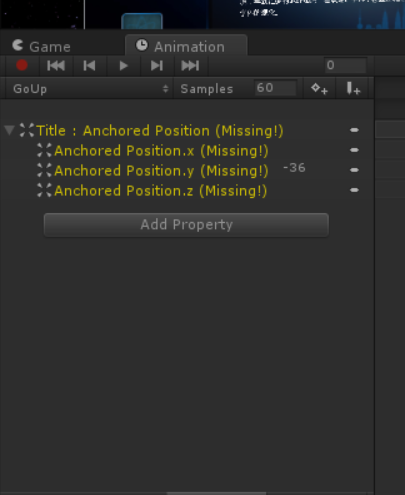
Task: Switch to the Game tab
Action: [x=42, y=46]
